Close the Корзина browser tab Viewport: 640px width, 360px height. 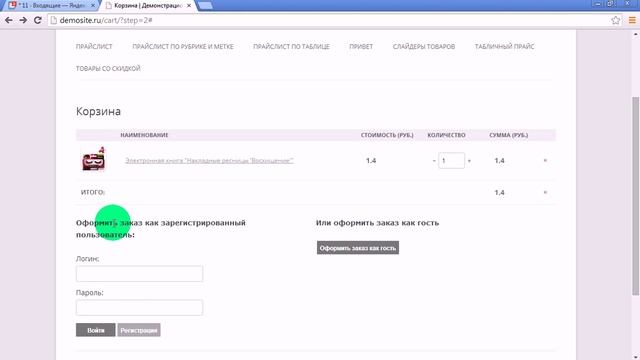click(x=189, y=6)
